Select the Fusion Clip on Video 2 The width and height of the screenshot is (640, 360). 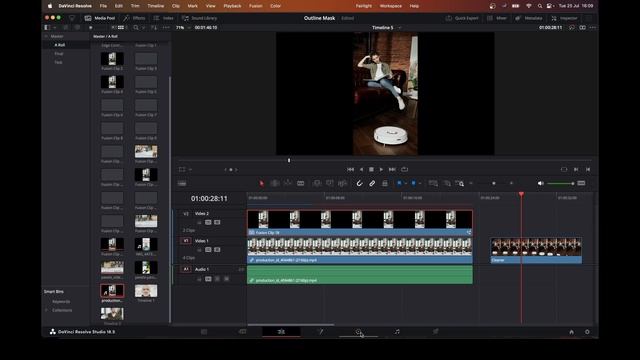(360, 223)
